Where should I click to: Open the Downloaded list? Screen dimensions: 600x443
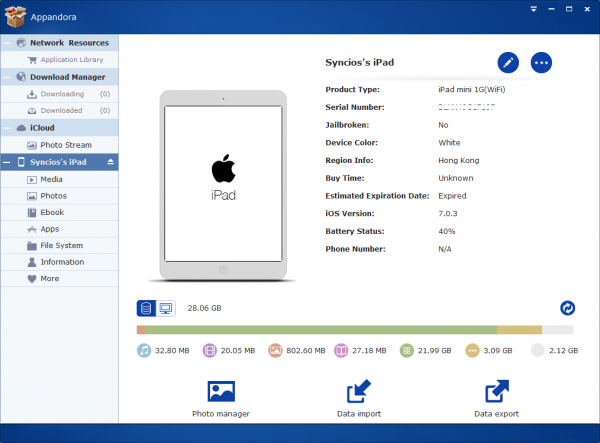click(60, 111)
